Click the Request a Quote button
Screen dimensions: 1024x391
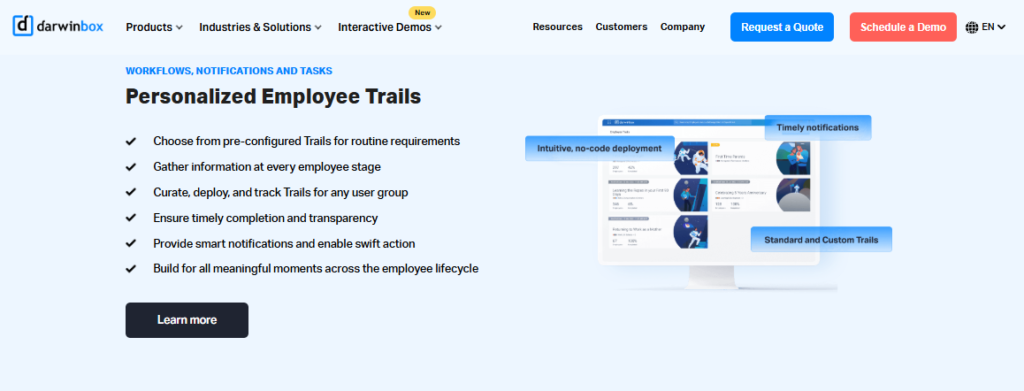tap(782, 27)
